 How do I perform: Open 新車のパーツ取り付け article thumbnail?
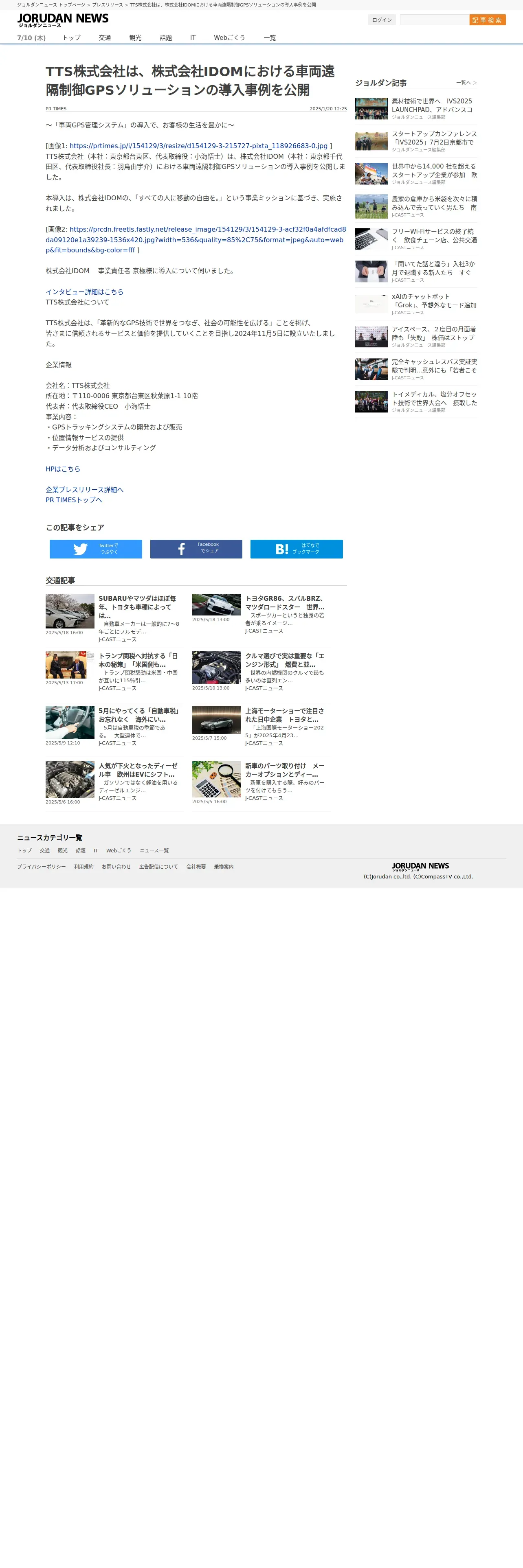click(x=217, y=779)
